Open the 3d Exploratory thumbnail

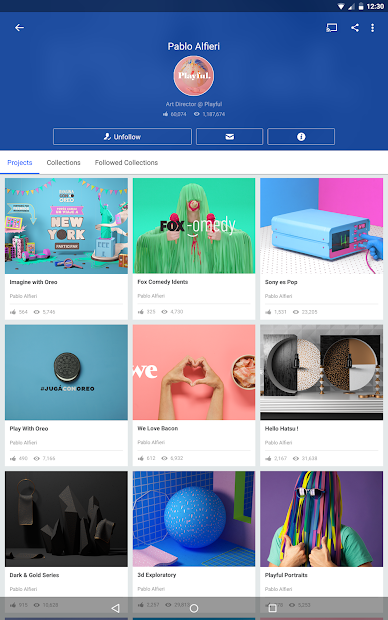tap(194, 519)
